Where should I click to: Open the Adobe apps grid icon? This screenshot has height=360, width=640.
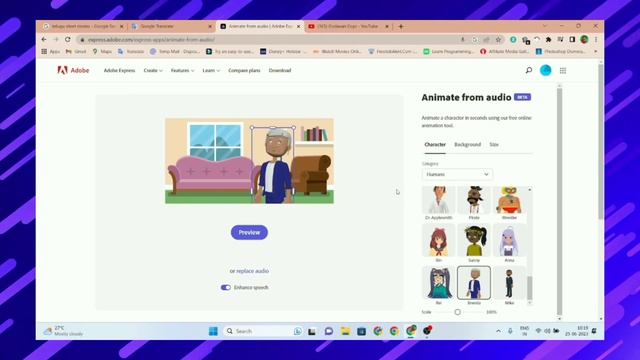[563, 71]
